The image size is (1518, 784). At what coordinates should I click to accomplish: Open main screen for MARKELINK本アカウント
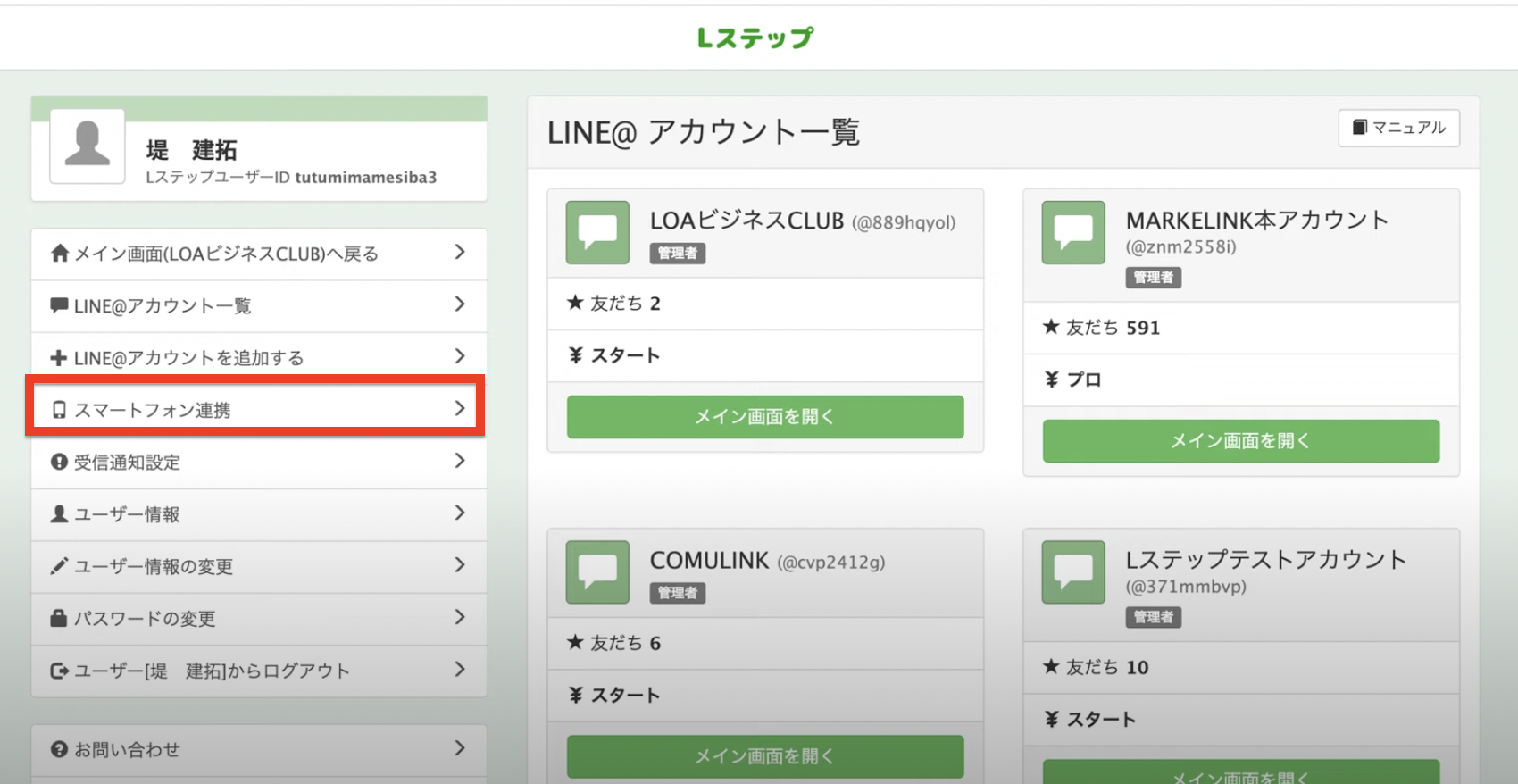[1241, 441]
